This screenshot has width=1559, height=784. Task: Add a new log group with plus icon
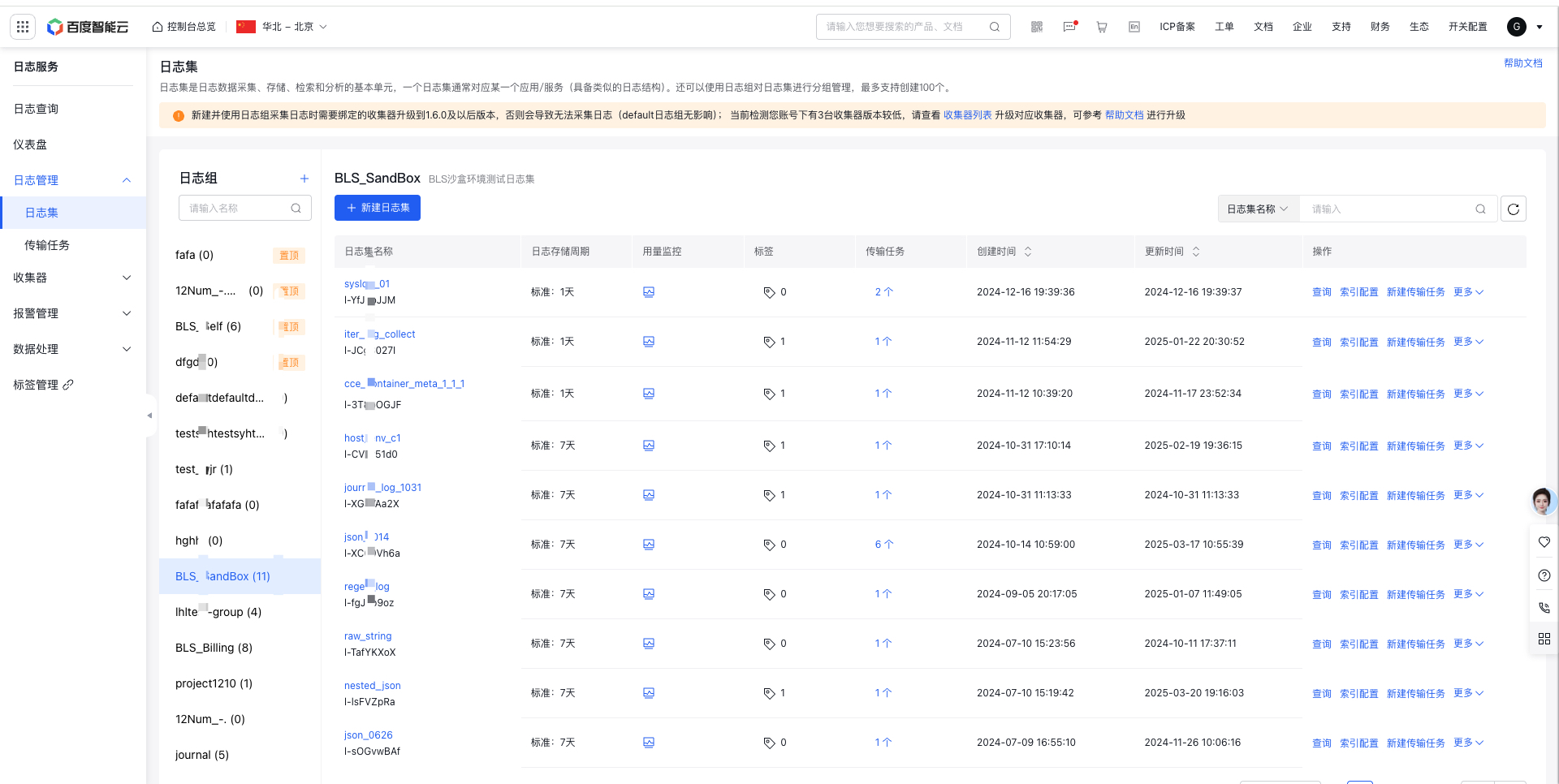(304, 179)
